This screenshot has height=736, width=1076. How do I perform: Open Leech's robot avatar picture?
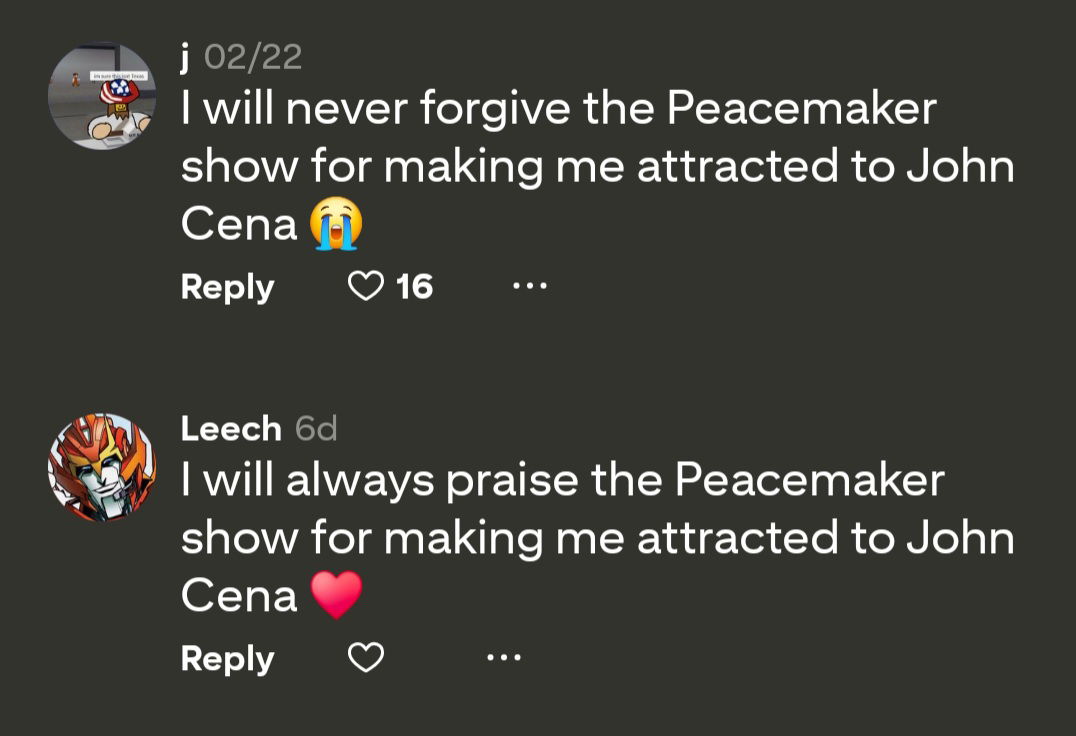coord(102,467)
